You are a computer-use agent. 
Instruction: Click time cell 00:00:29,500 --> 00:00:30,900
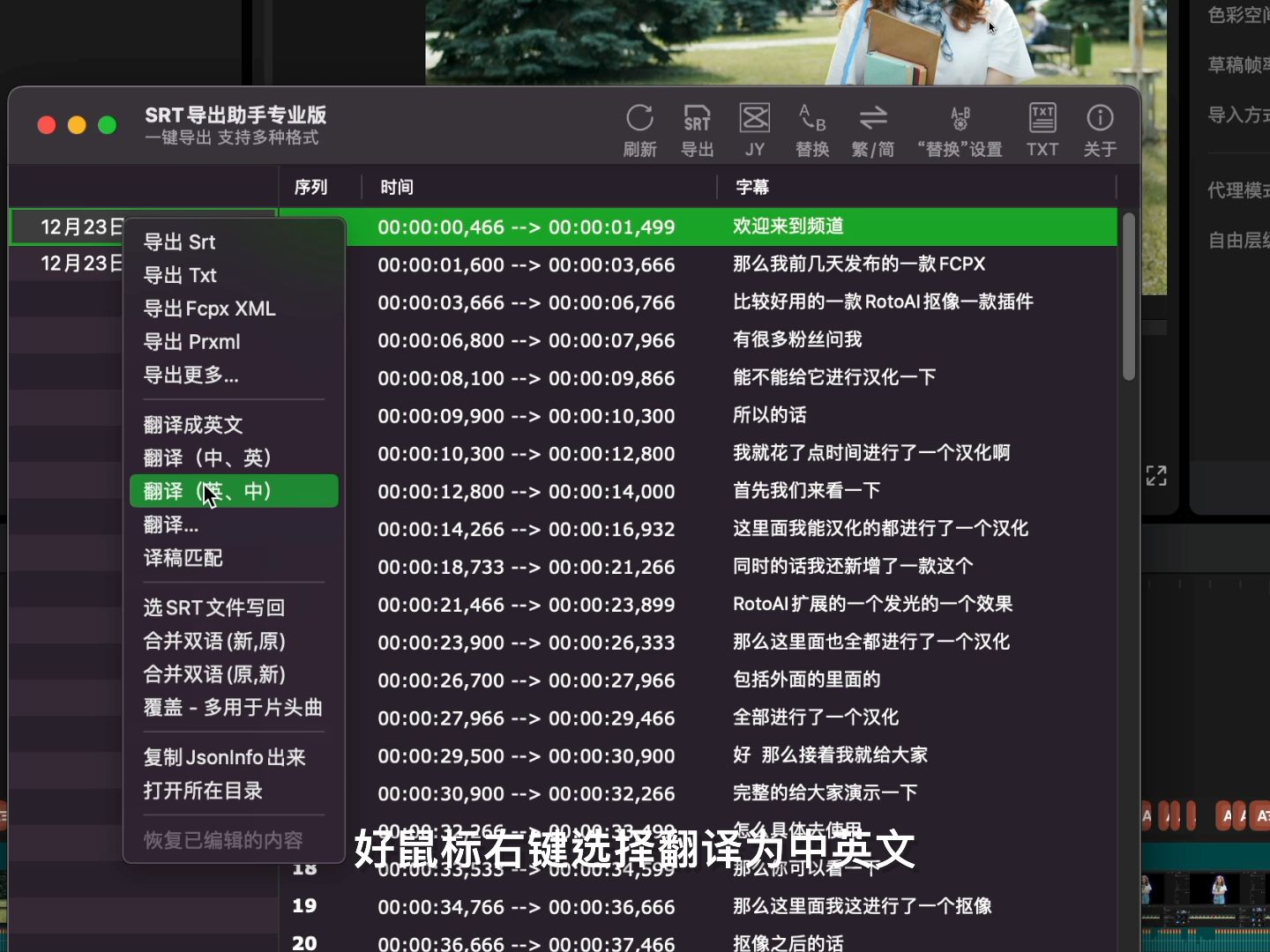pyautogui.click(x=527, y=756)
